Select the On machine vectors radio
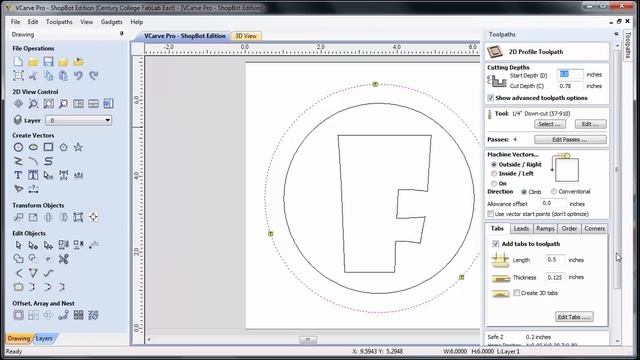Image resolution: width=640 pixels, height=360 pixels. [494, 184]
